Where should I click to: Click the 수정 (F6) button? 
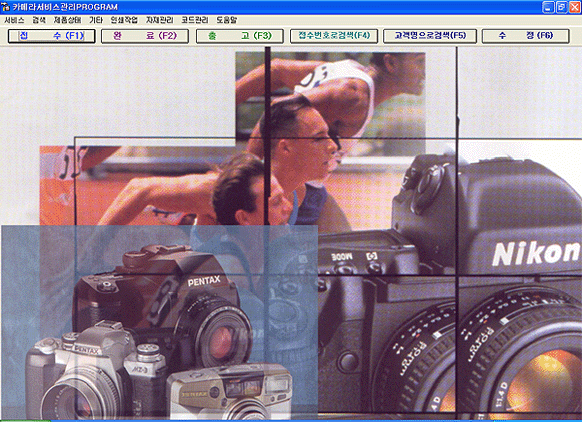click(525, 36)
